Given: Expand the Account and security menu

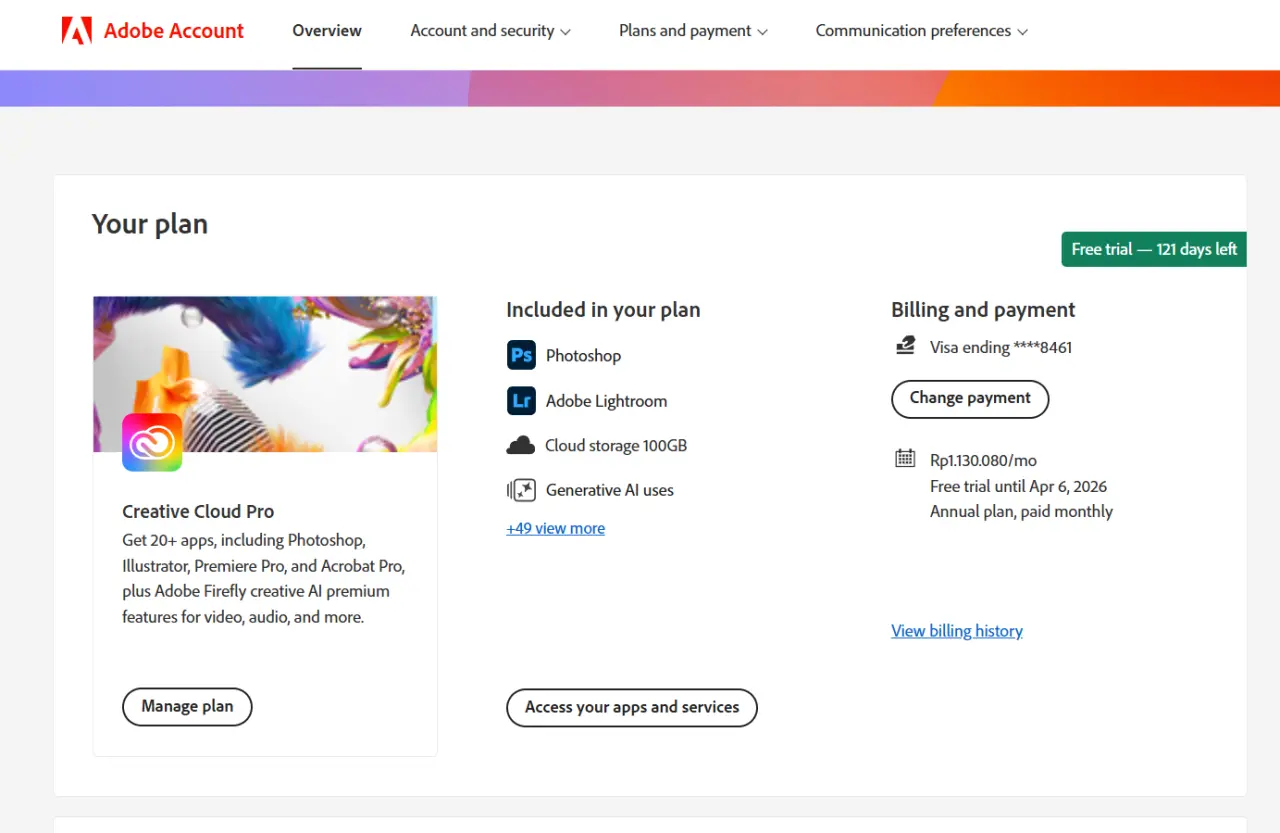Looking at the screenshot, I should point(490,31).
